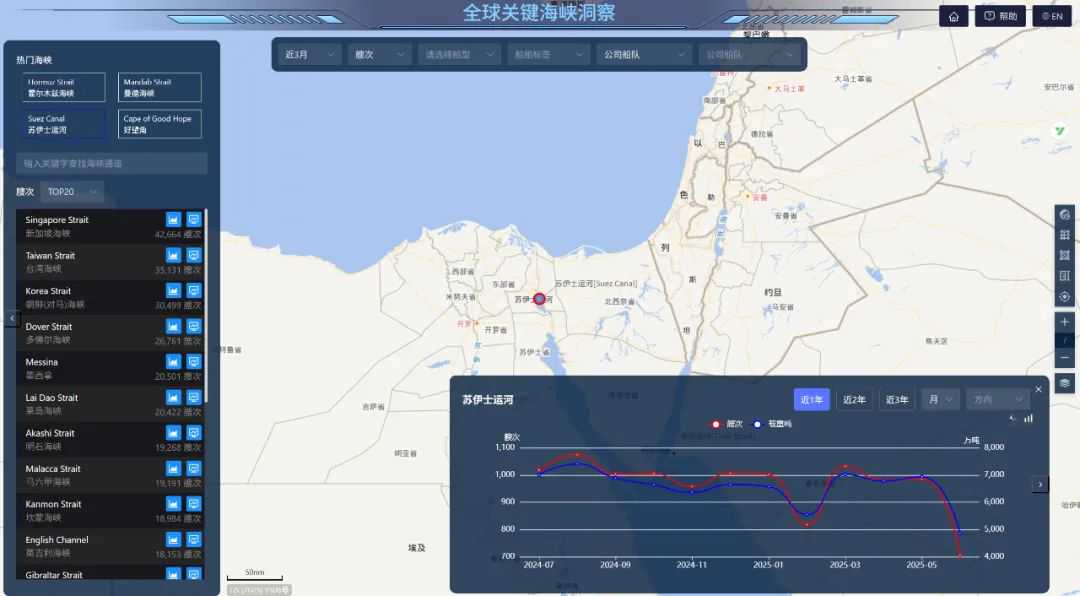The width and height of the screenshot is (1080, 596).
Task: Select the 近2年 tab
Action: (x=854, y=400)
